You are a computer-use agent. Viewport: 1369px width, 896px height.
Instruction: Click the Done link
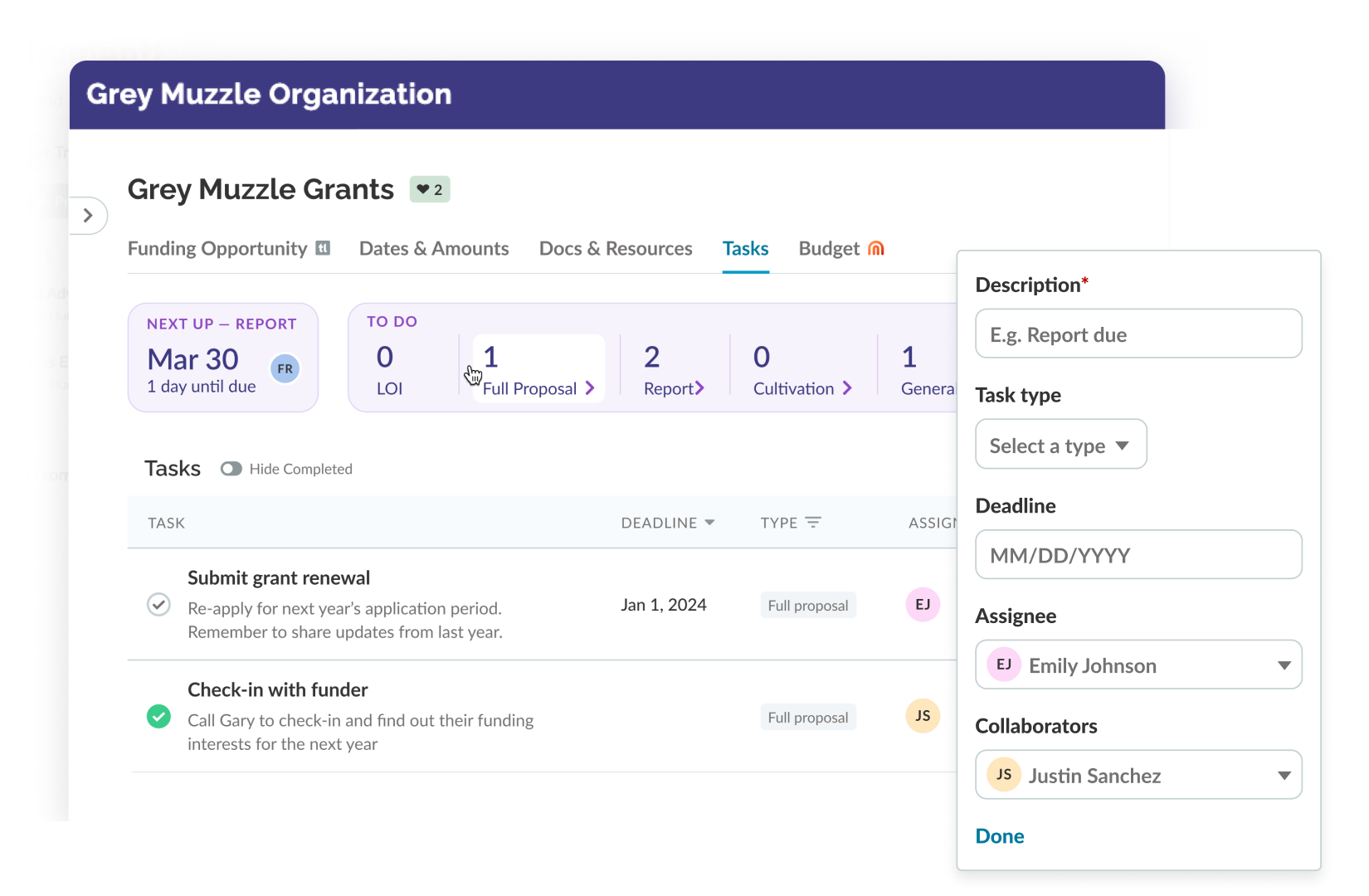1000,835
